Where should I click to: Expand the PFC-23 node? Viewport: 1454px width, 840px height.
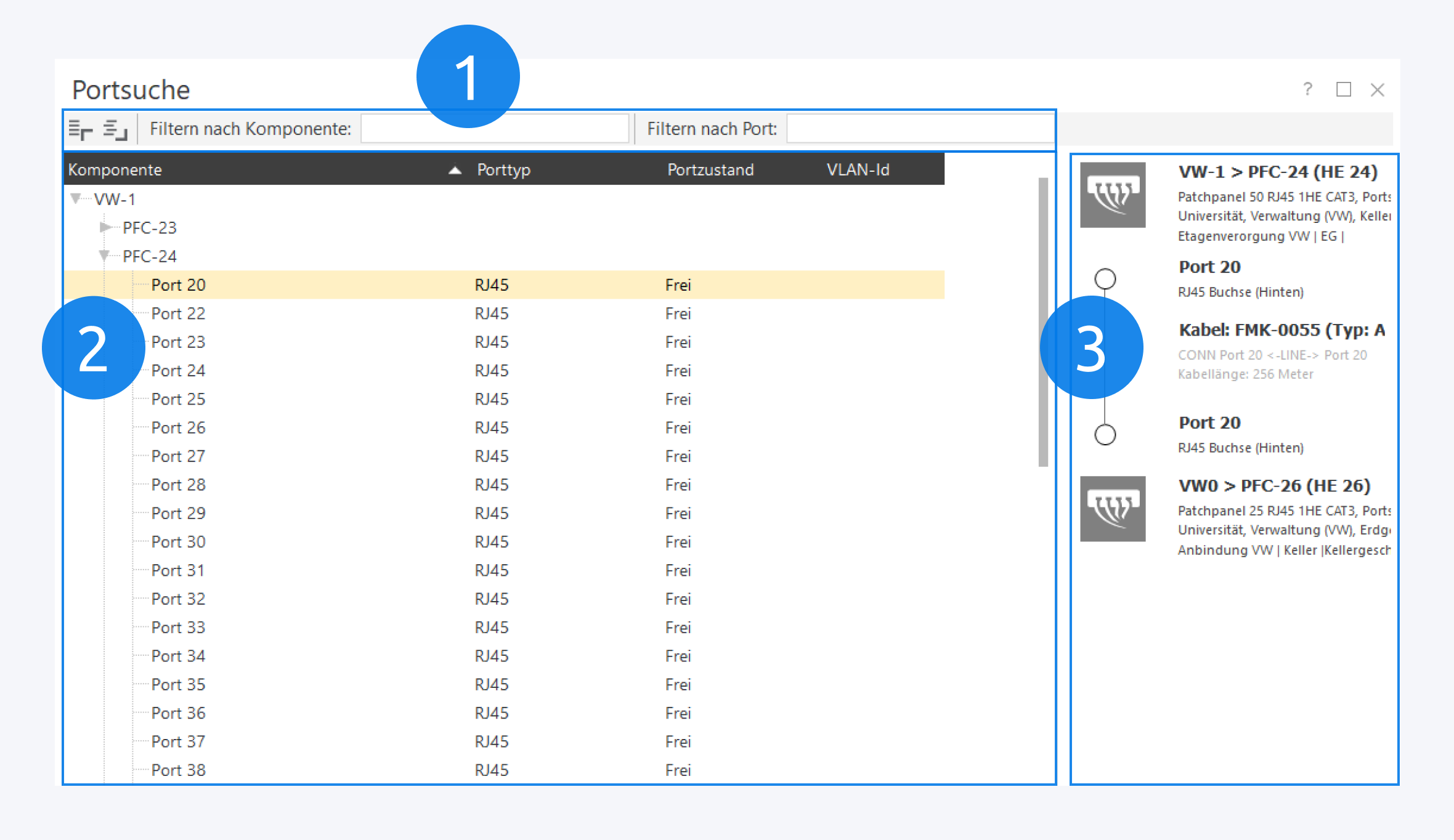coord(105,227)
